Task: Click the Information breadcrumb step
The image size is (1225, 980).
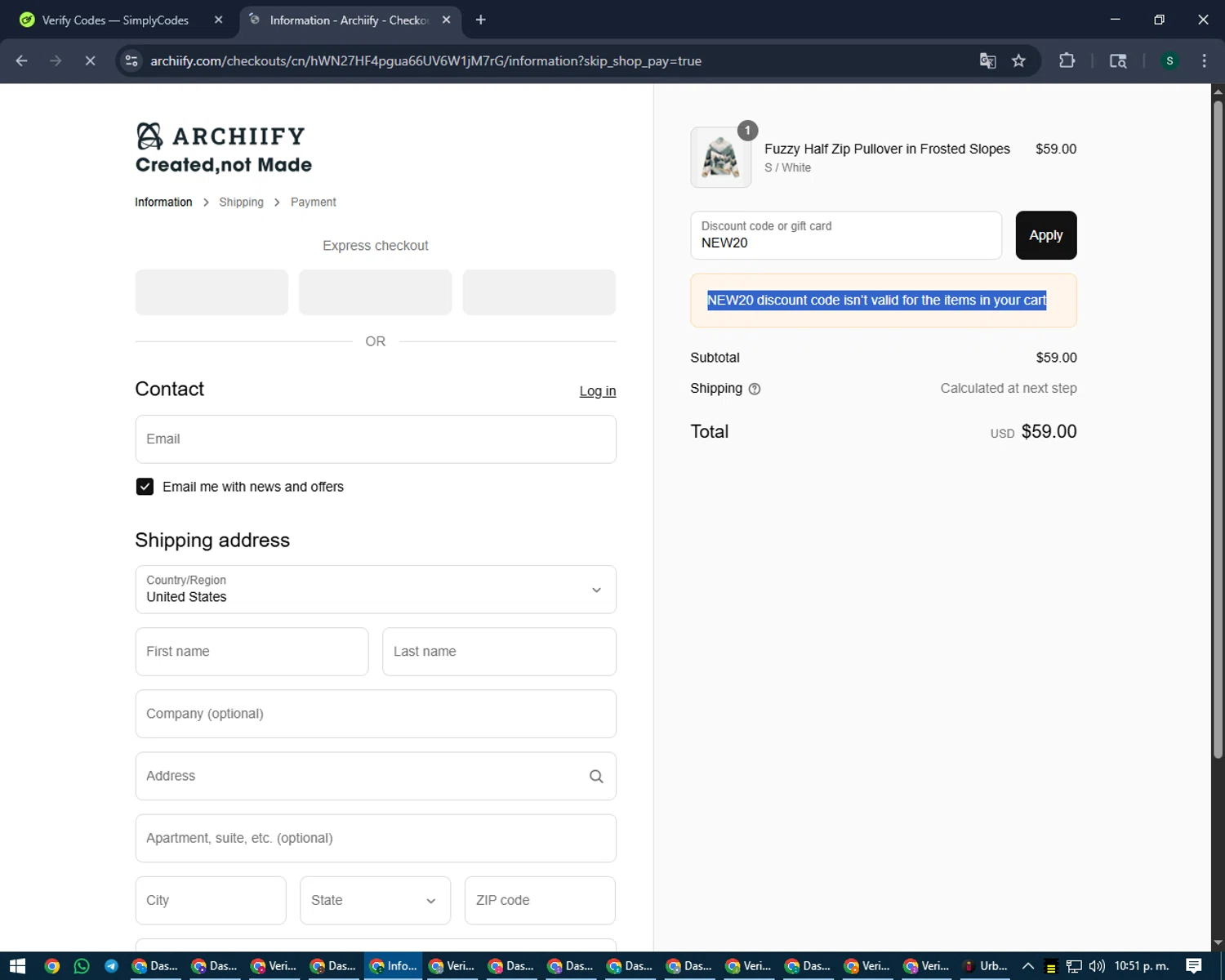Action: click(x=163, y=202)
